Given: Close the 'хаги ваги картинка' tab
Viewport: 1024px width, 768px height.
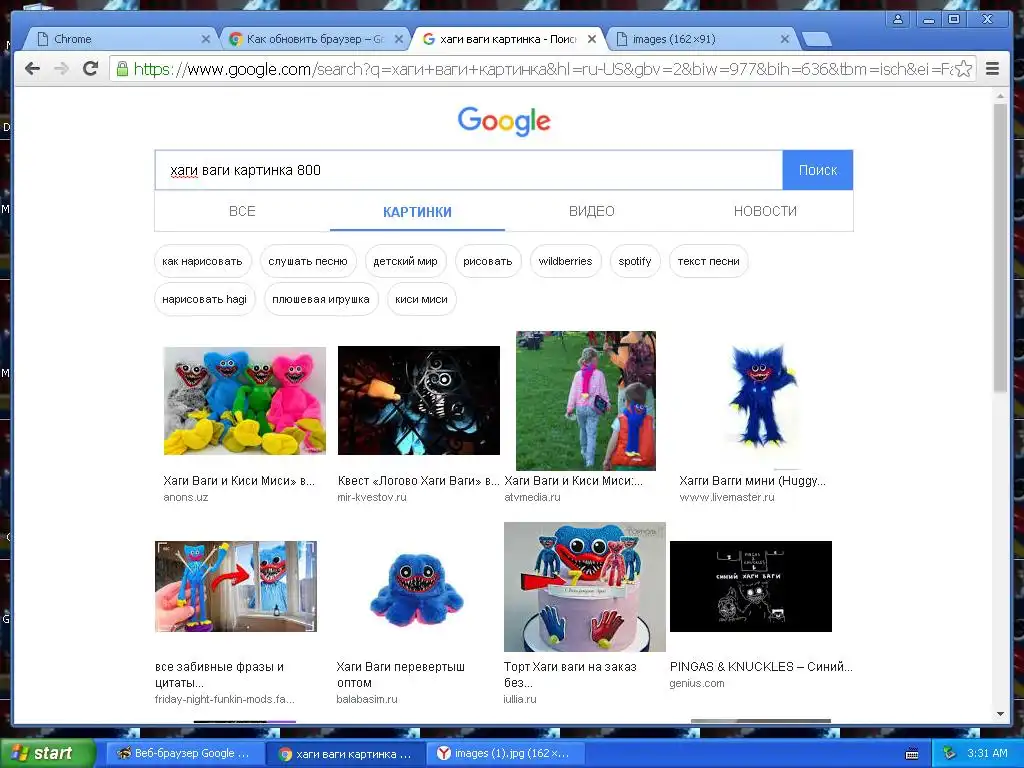Looking at the screenshot, I should pyautogui.click(x=592, y=39).
